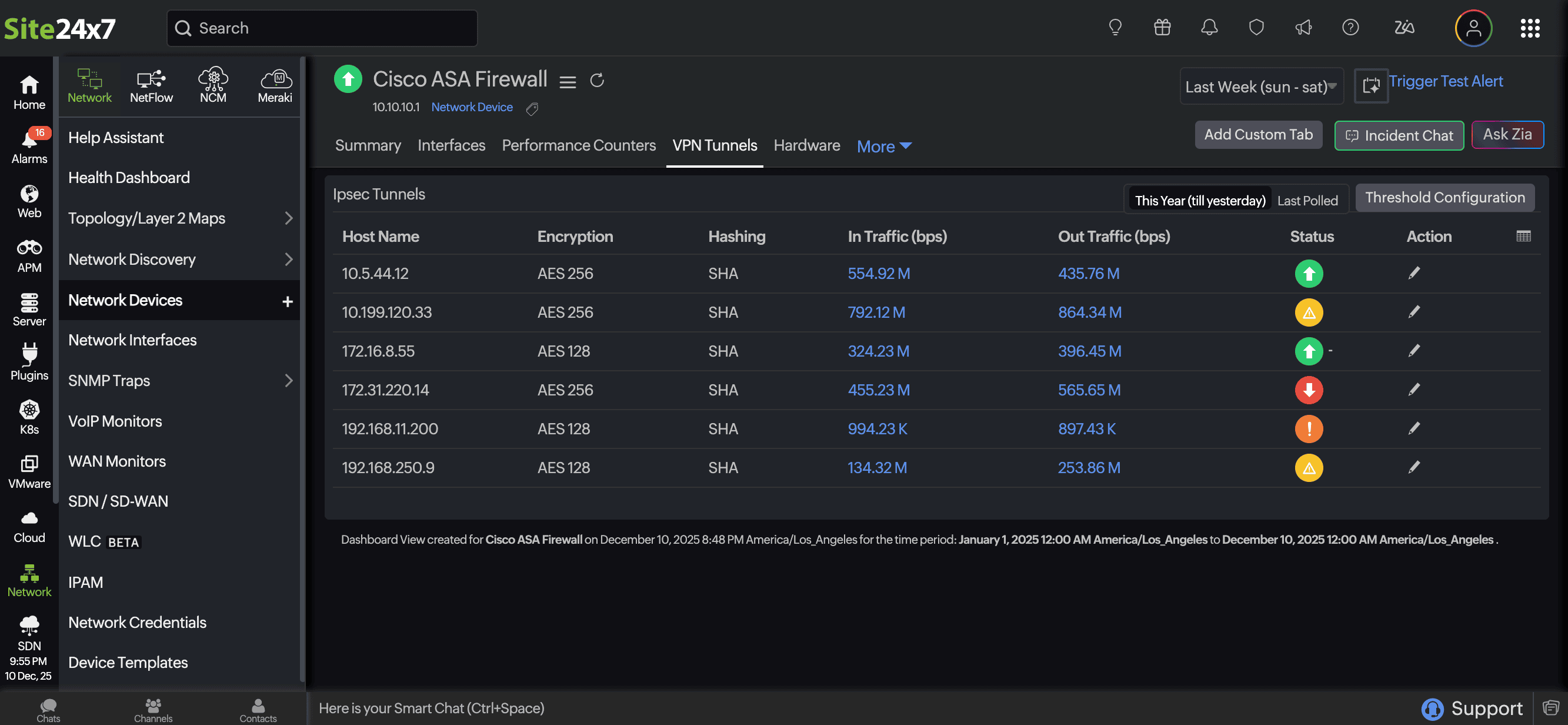Open the column chooser grid icon above Action
Screen dimensions: 1568x725
click(x=1523, y=235)
